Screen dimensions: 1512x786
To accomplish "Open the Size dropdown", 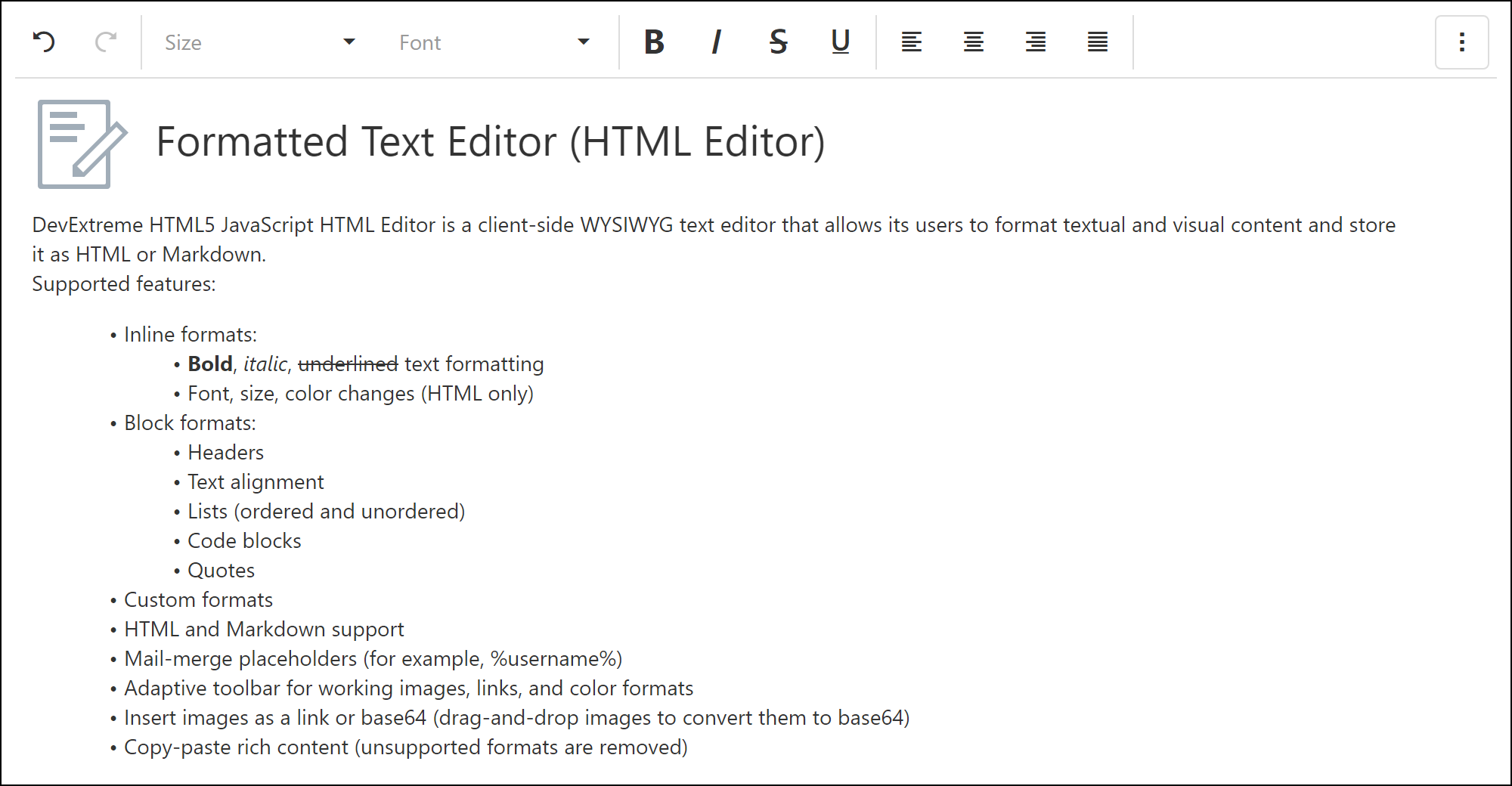I will 249,42.
